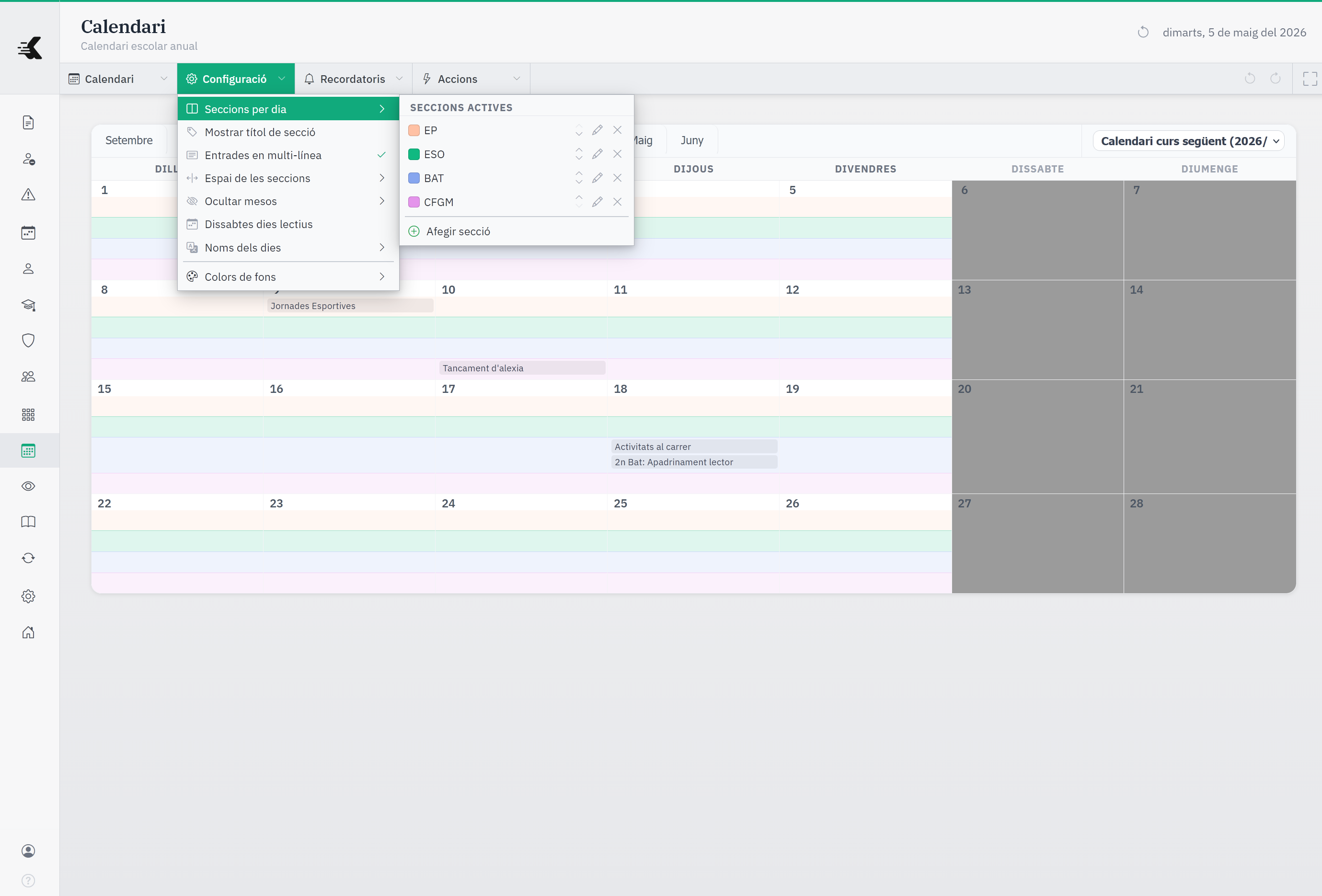Remove the ESO section
The width and height of the screenshot is (1322, 896).
pos(617,154)
